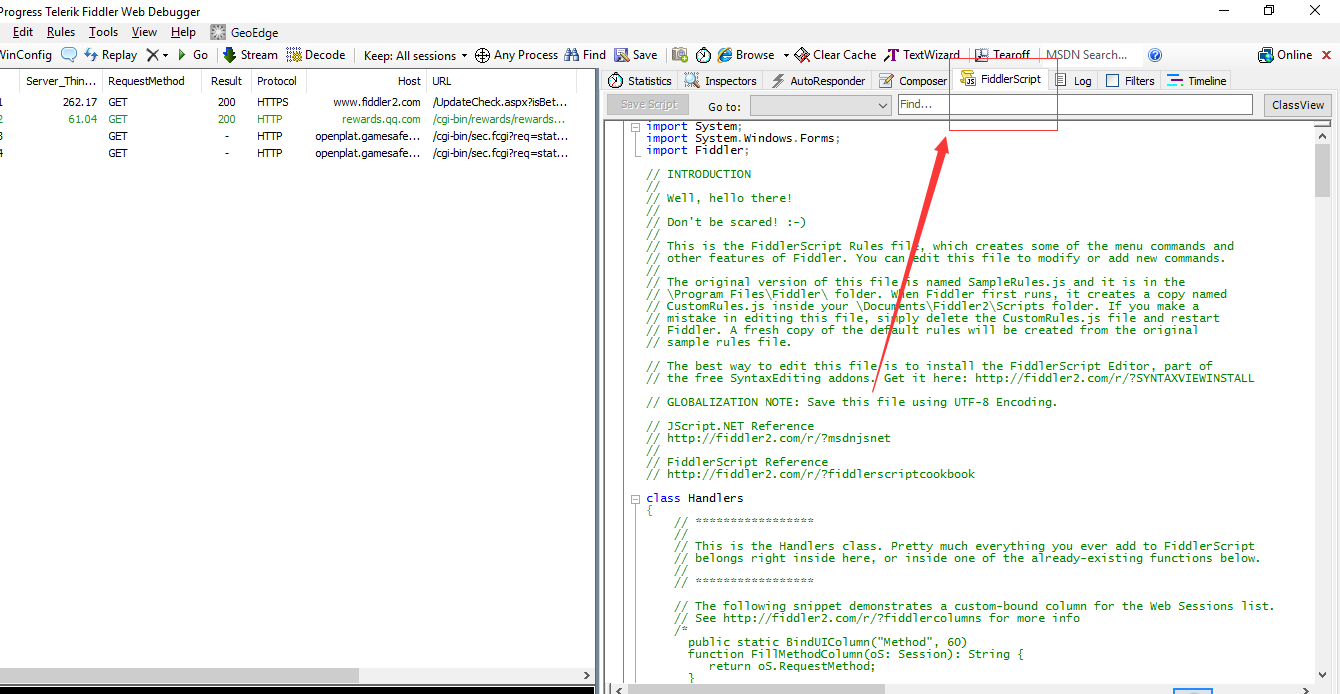
Task: Toggle Stream mode in toolbar
Action: click(x=250, y=55)
